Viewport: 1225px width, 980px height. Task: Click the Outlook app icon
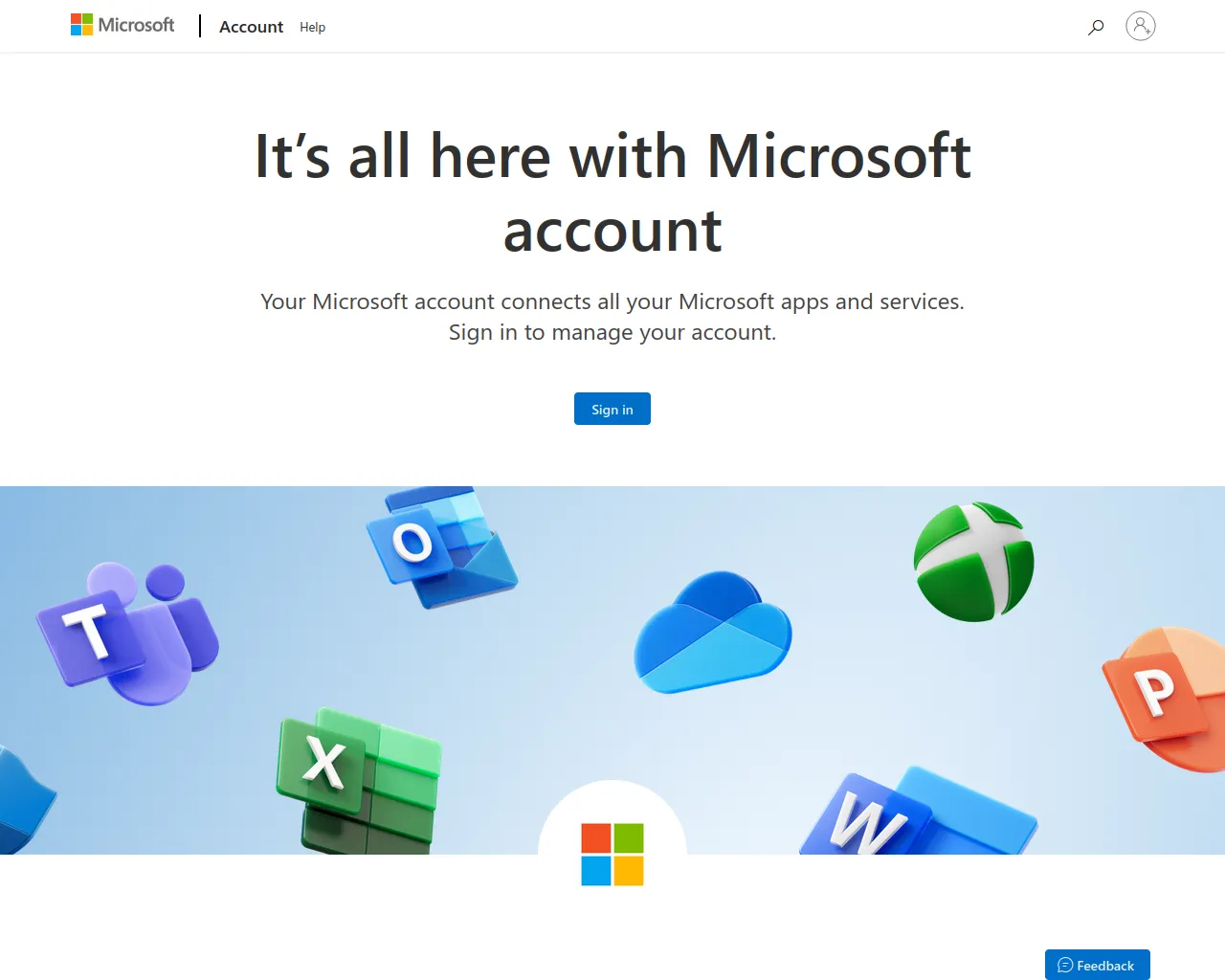(442, 546)
